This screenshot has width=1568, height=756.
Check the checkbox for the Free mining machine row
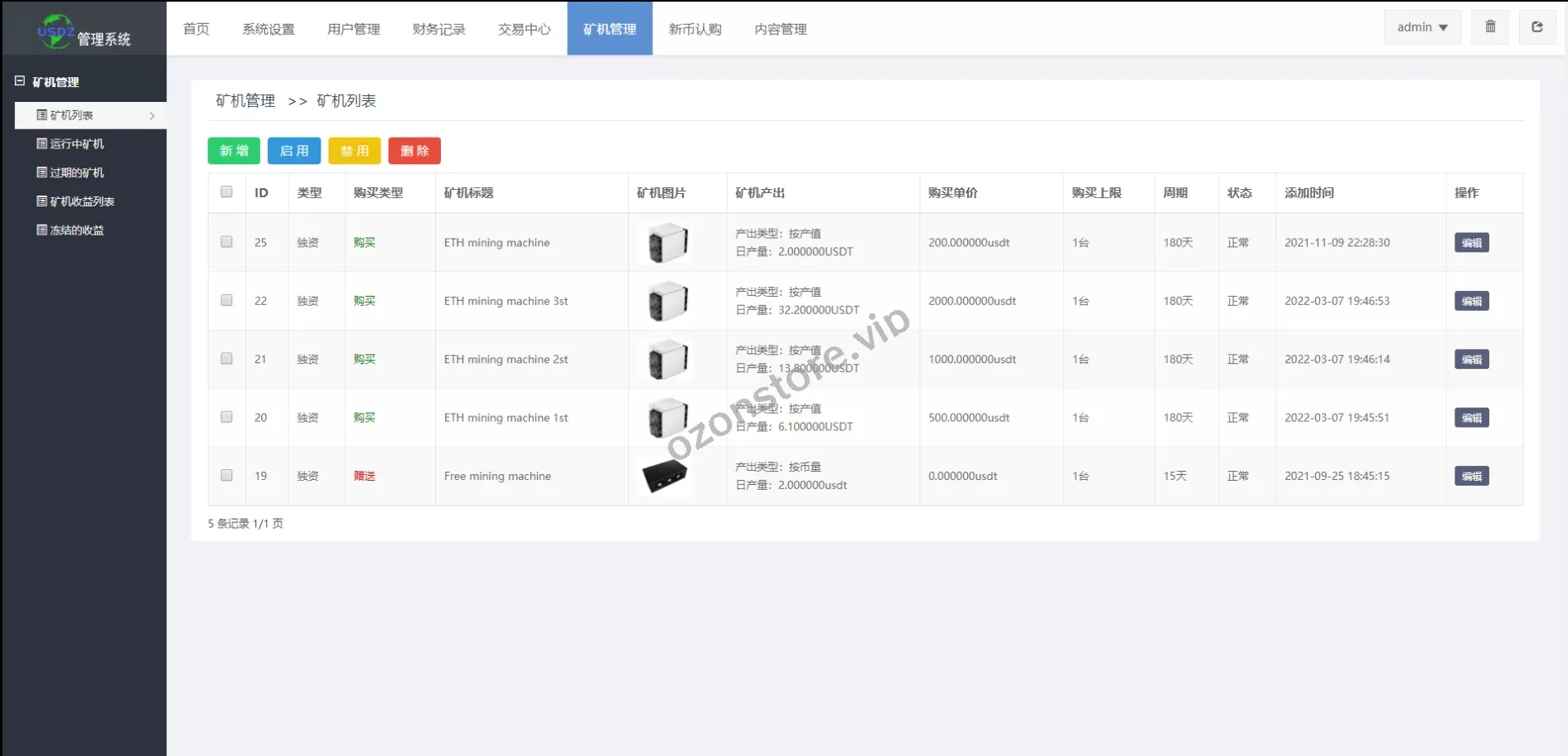(226, 476)
